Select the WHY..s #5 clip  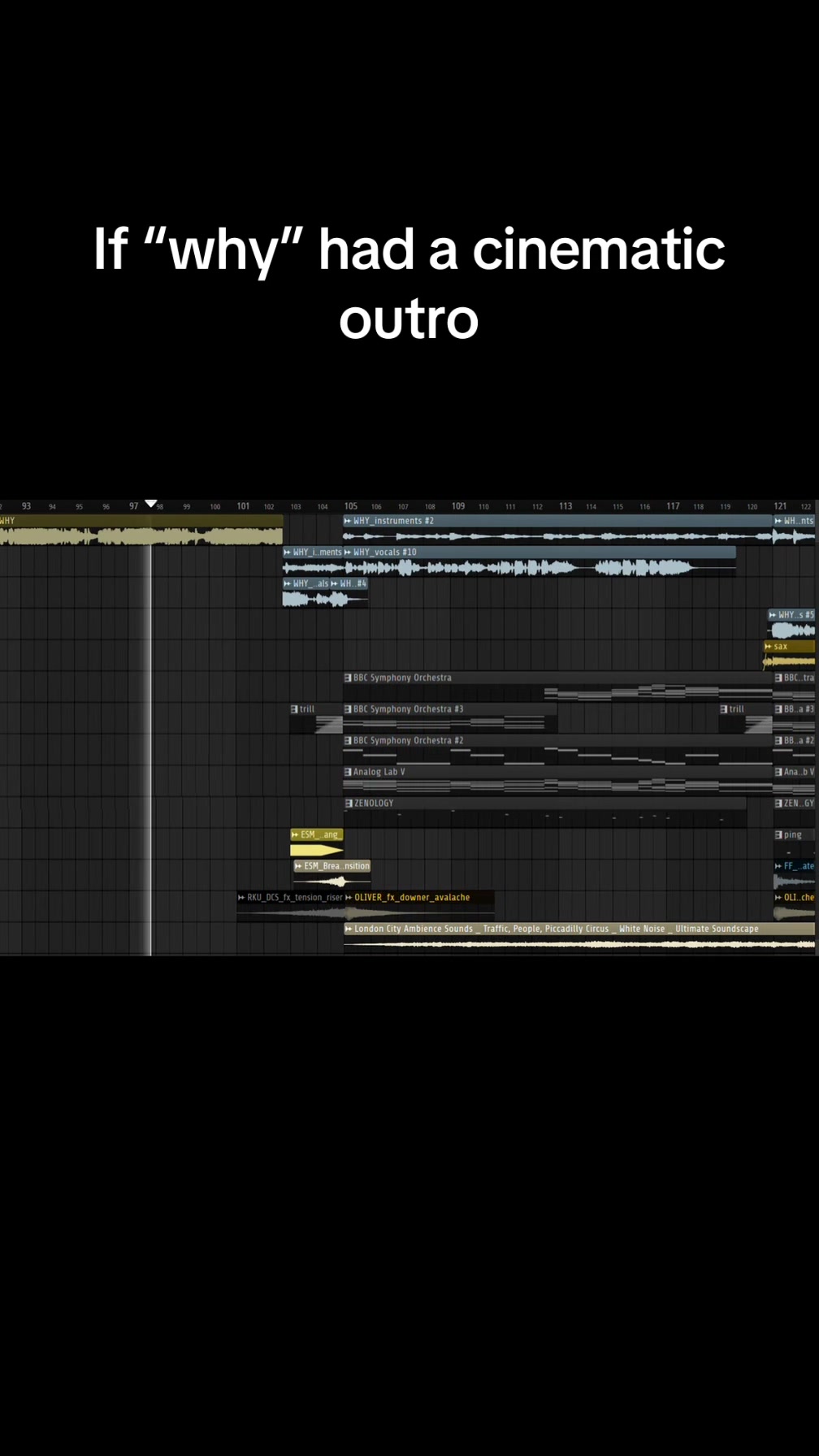(x=791, y=623)
